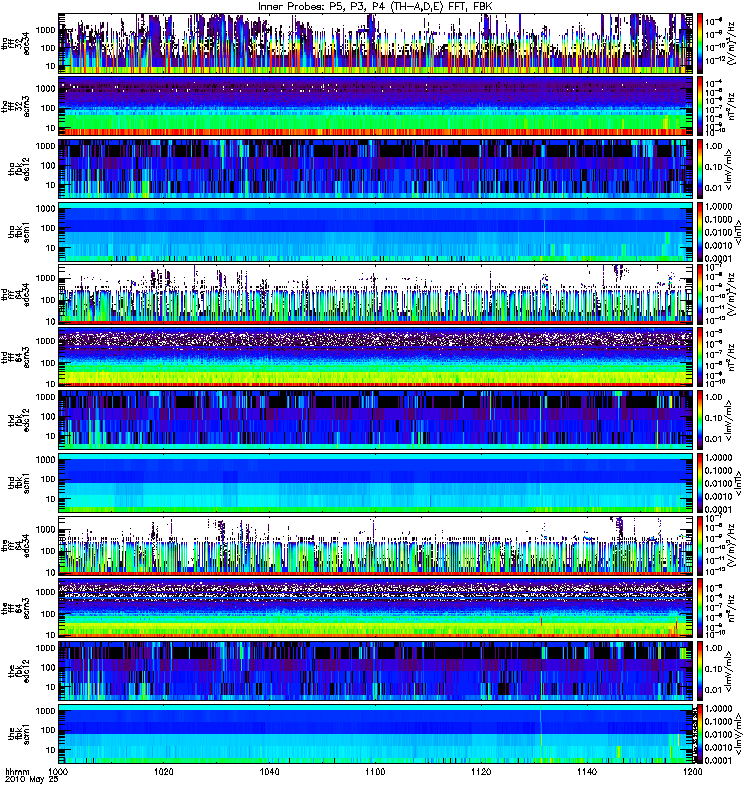Screen dimensions: 750x800
Task: Click the 'thd fff 64 scm3' y-axis label
Action: click(x=15, y=358)
